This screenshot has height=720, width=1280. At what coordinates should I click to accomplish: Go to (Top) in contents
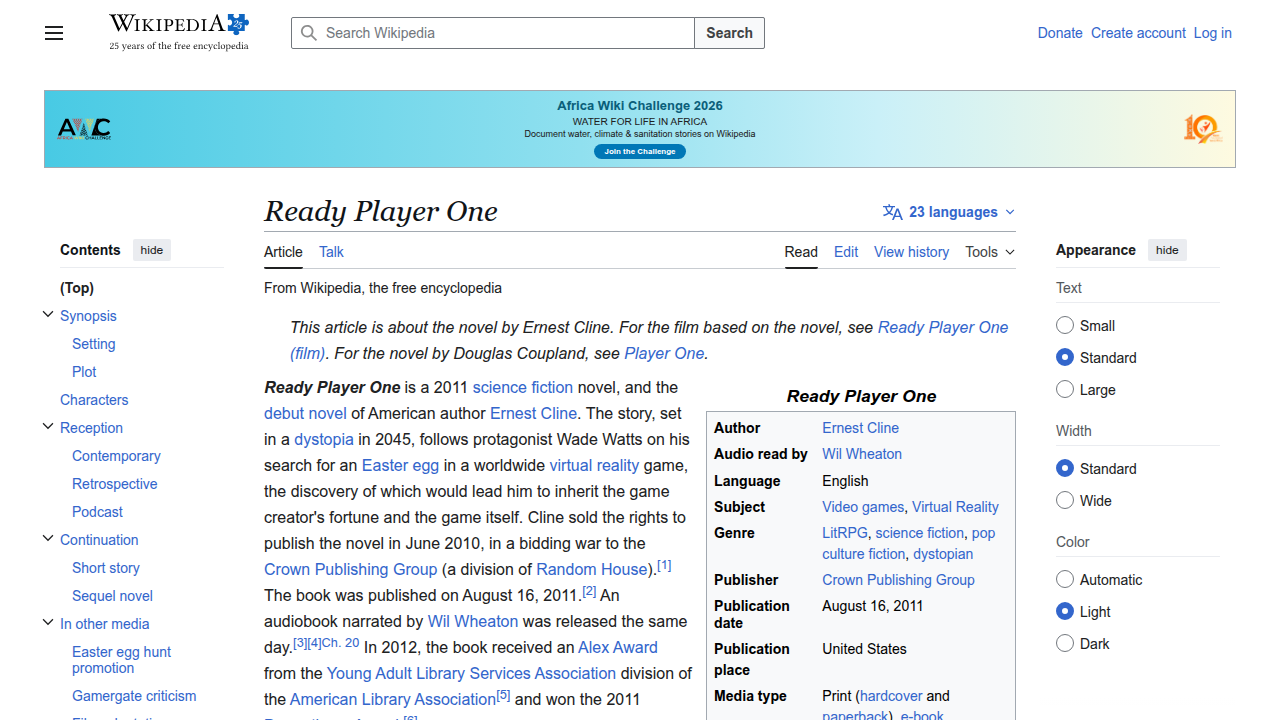77,288
